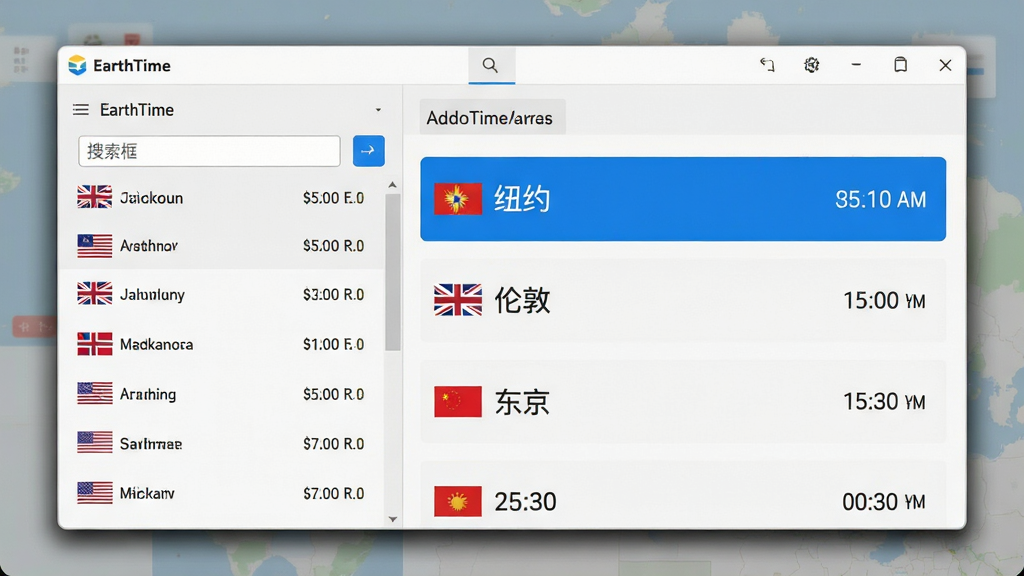Image resolution: width=1024 pixels, height=576 pixels.
Task: Click the scroll up arrow of list
Action: 392,185
